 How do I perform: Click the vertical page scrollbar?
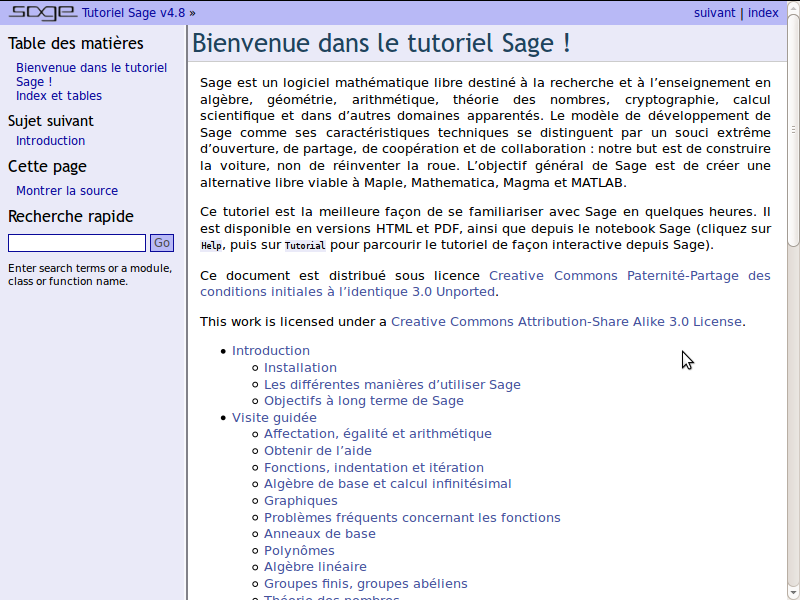[x=793, y=300]
